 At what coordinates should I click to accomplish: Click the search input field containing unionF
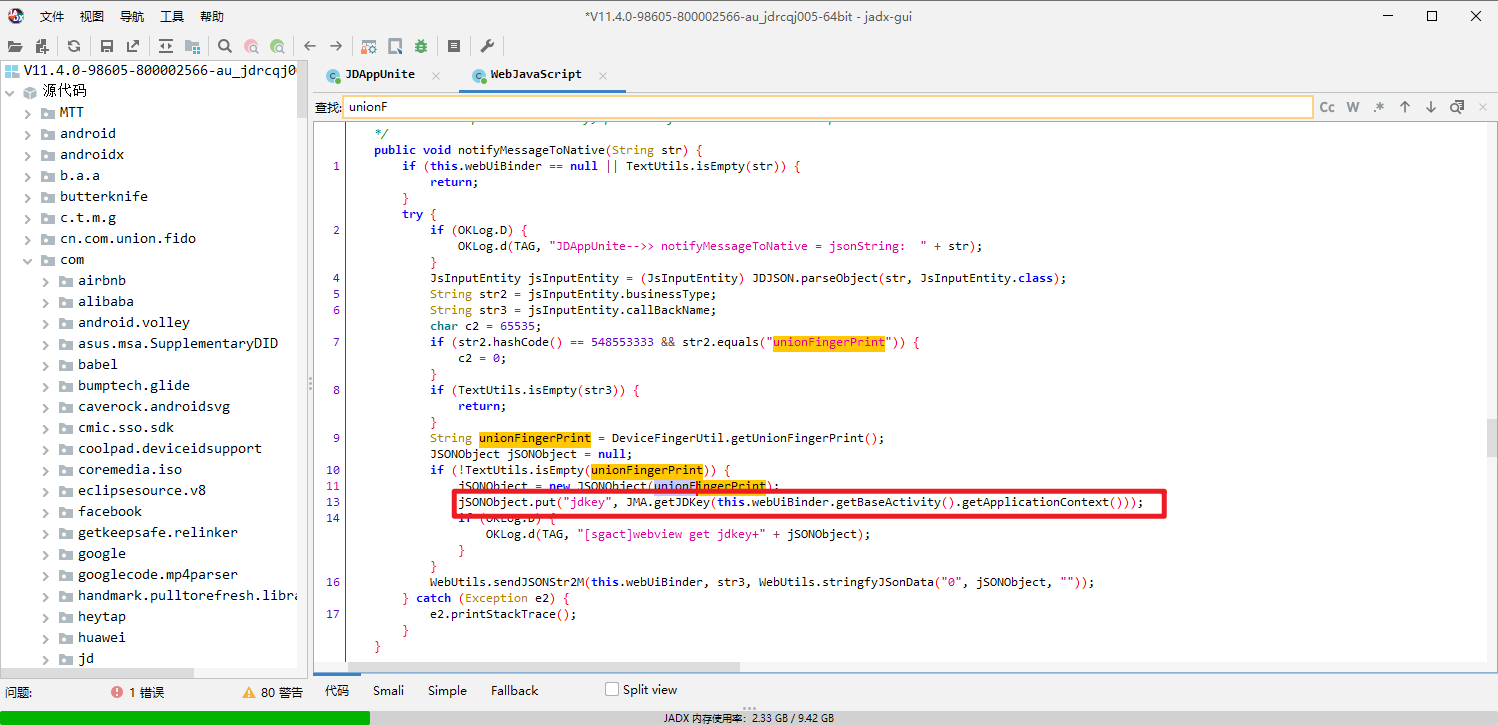(828, 107)
